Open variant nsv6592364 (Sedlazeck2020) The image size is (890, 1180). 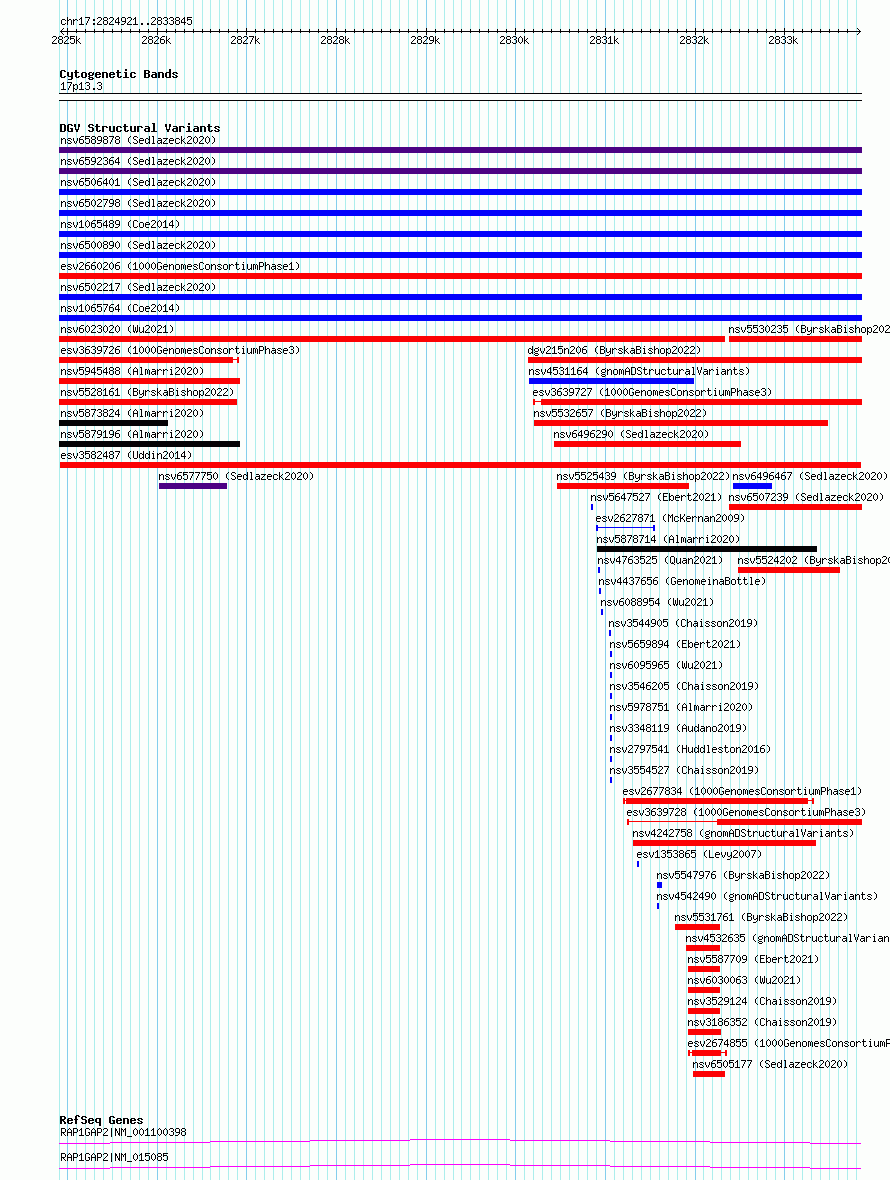coord(138,162)
